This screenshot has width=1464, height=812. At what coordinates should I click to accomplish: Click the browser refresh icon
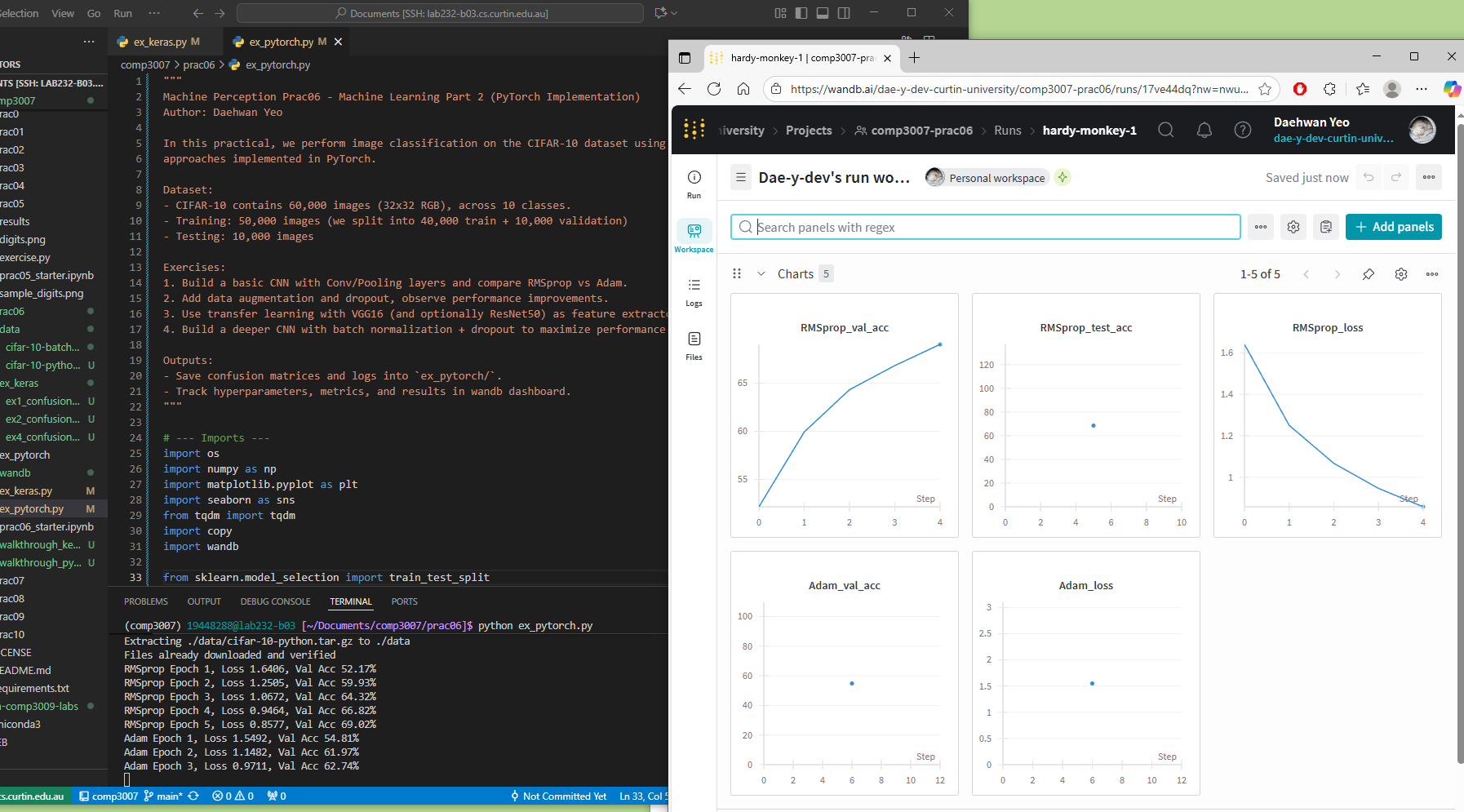pyautogui.click(x=714, y=89)
